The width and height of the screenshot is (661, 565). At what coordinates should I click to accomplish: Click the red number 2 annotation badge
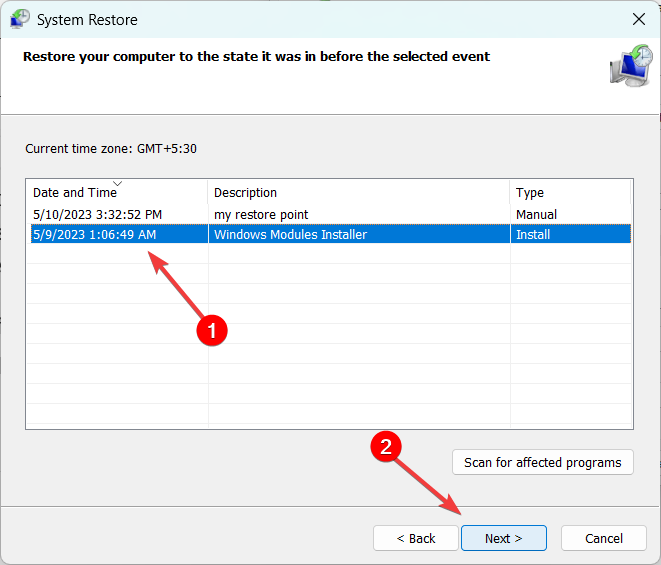pos(388,447)
